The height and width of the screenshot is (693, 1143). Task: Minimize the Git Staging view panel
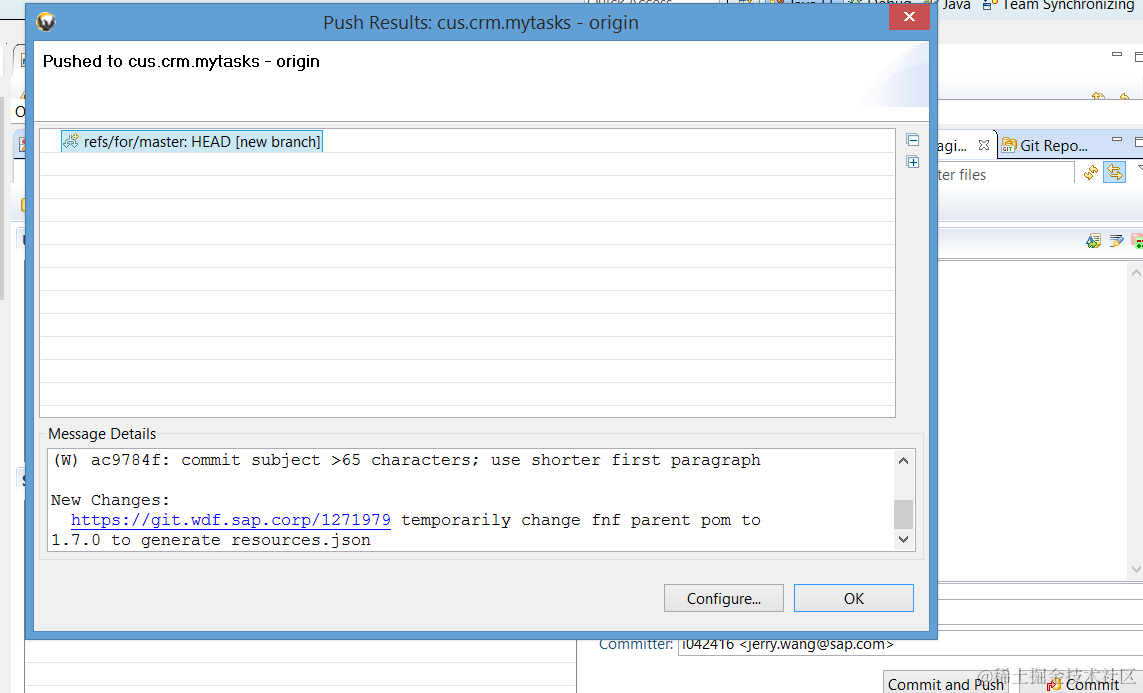click(1116, 139)
